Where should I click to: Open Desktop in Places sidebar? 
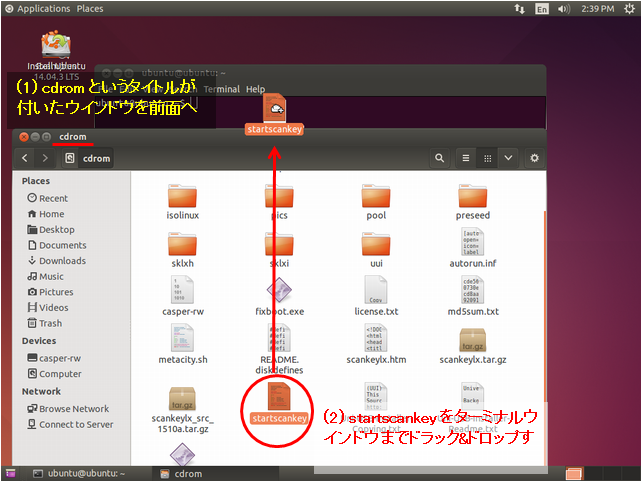pyautogui.click(x=51, y=229)
